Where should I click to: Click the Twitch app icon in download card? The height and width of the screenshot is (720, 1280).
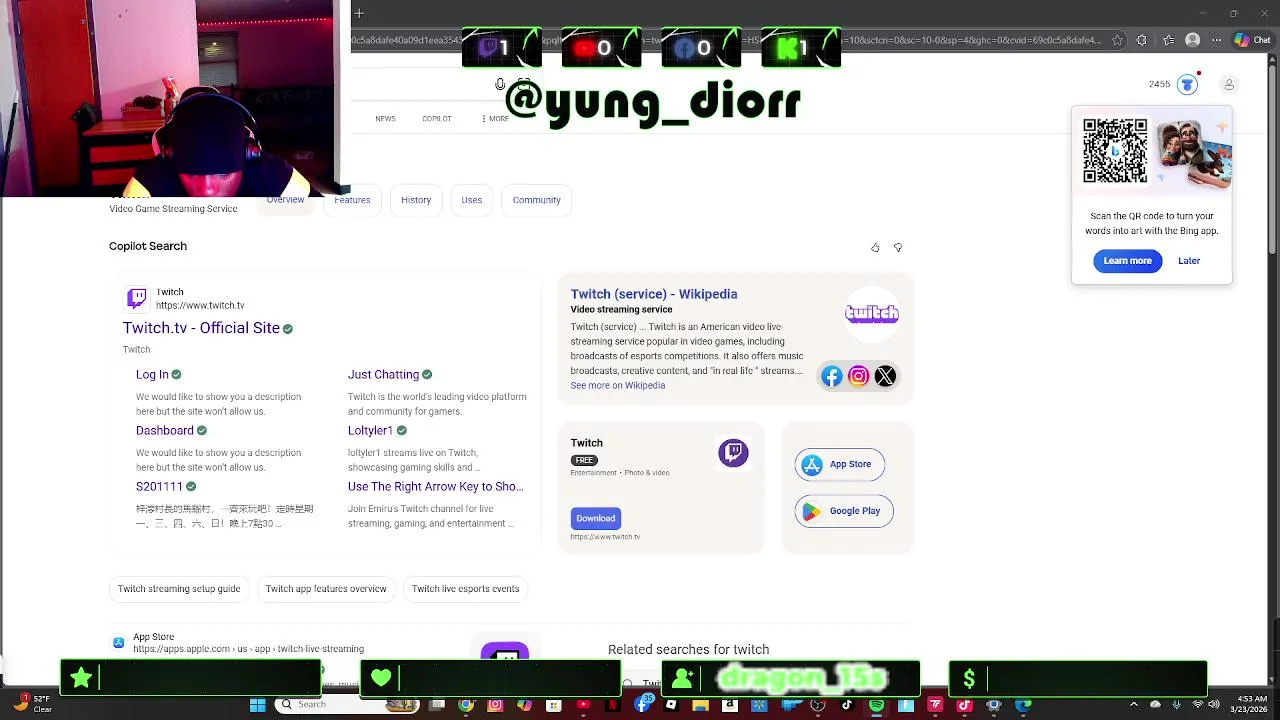coord(733,453)
